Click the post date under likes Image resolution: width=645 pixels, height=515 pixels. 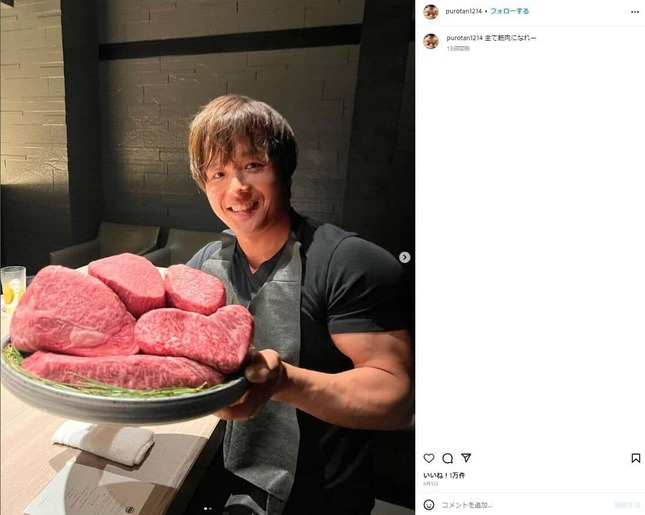pos(431,484)
